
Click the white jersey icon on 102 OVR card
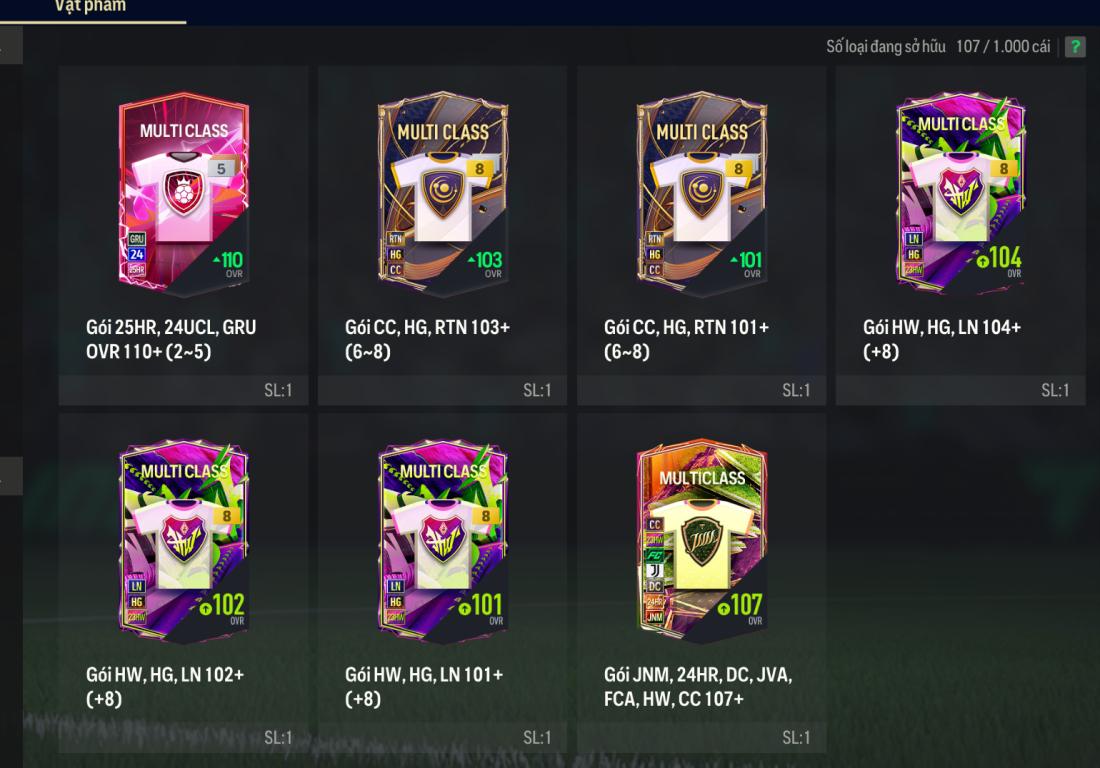[184, 542]
